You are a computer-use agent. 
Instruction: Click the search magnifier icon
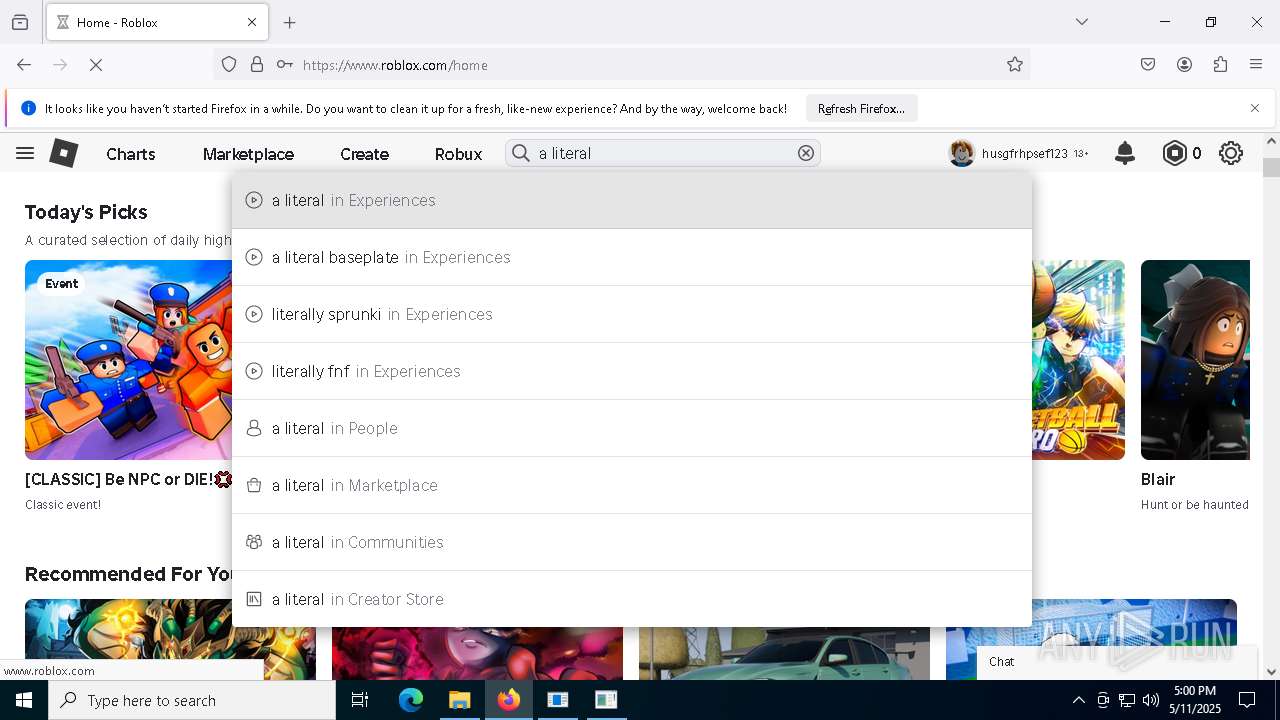click(x=521, y=153)
